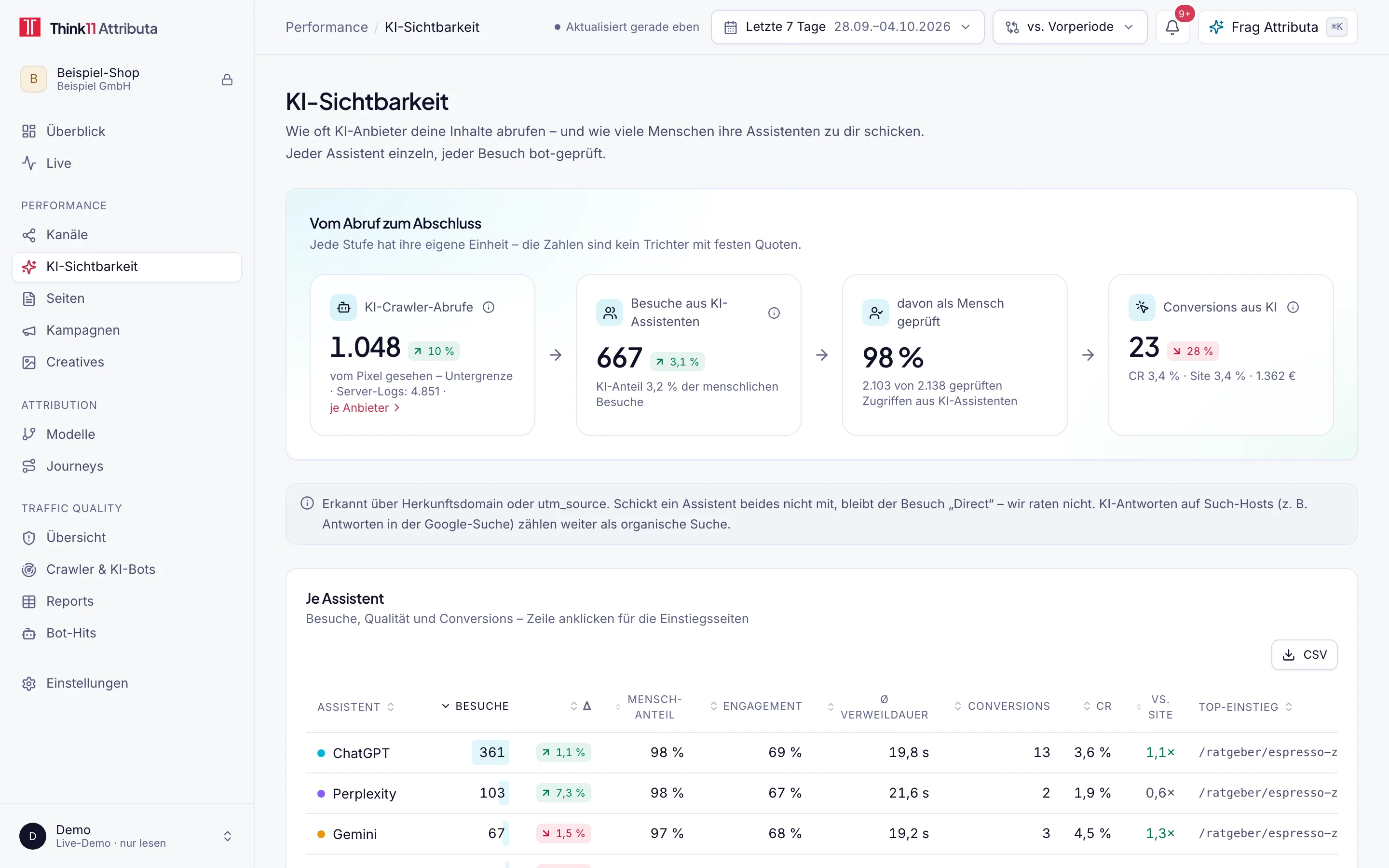Sort table by Assistent column
Screen dimensions: 1389x868
(356, 706)
